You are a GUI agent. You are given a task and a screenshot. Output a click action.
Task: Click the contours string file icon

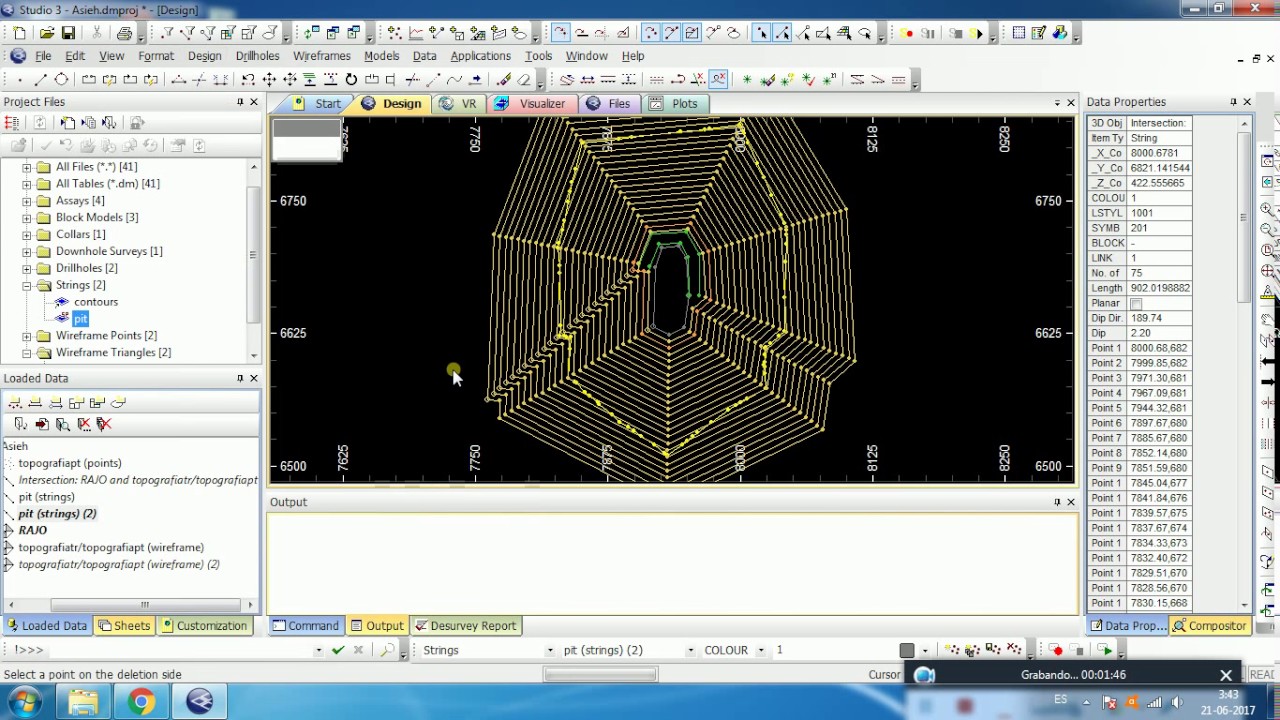[62, 302]
